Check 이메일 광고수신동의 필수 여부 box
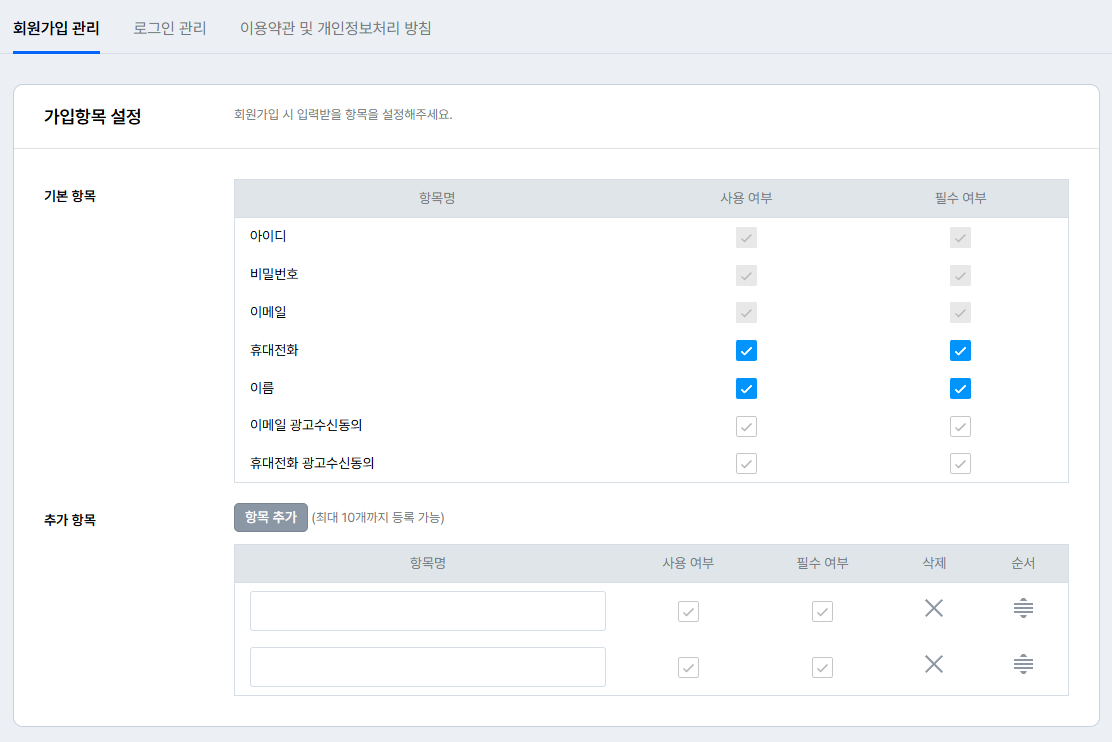This screenshot has height=742, width=1112. pyautogui.click(x=960, y=427)
